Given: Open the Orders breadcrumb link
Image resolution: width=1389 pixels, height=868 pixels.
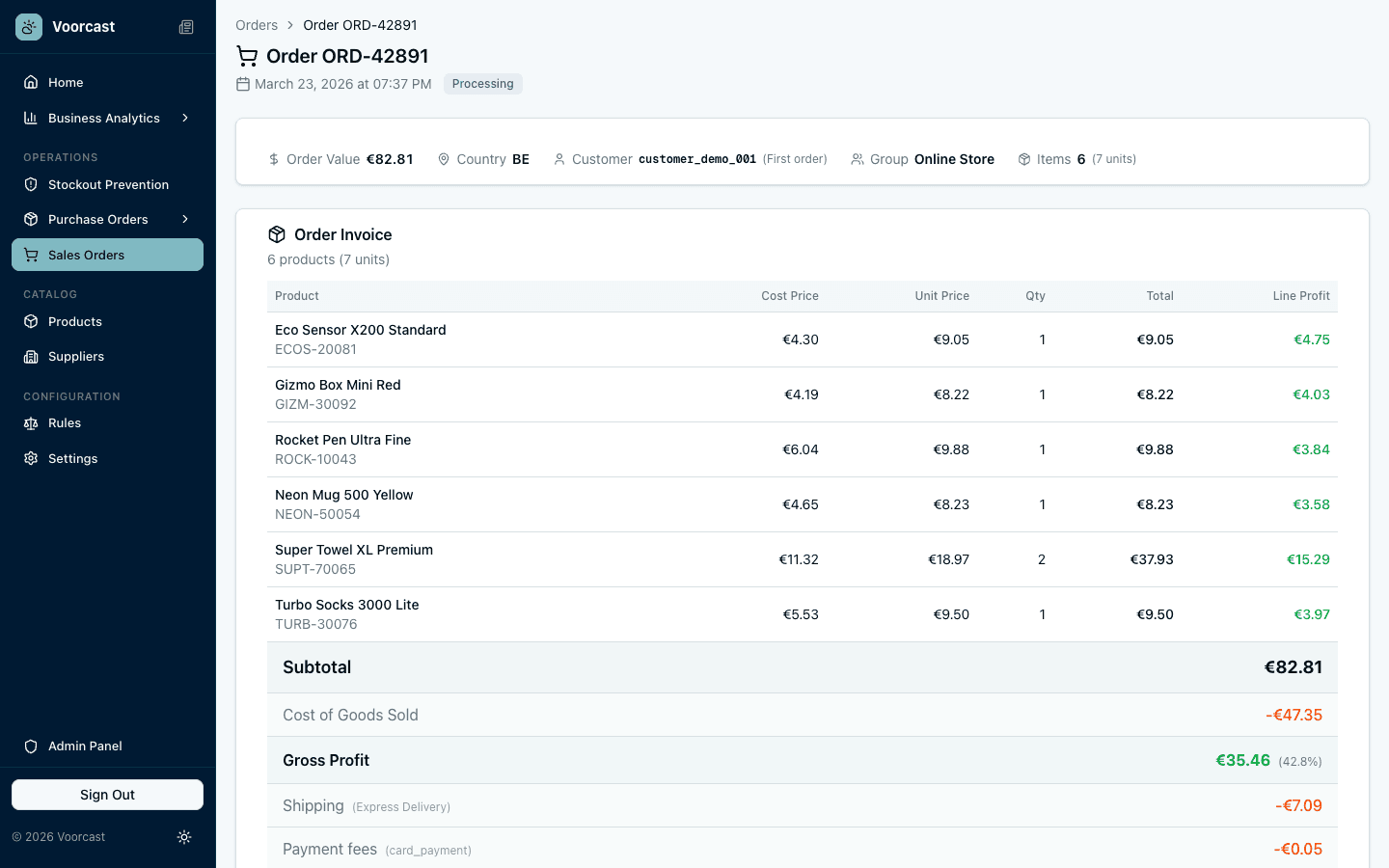Looking at the screenshot, I should 257,24.
